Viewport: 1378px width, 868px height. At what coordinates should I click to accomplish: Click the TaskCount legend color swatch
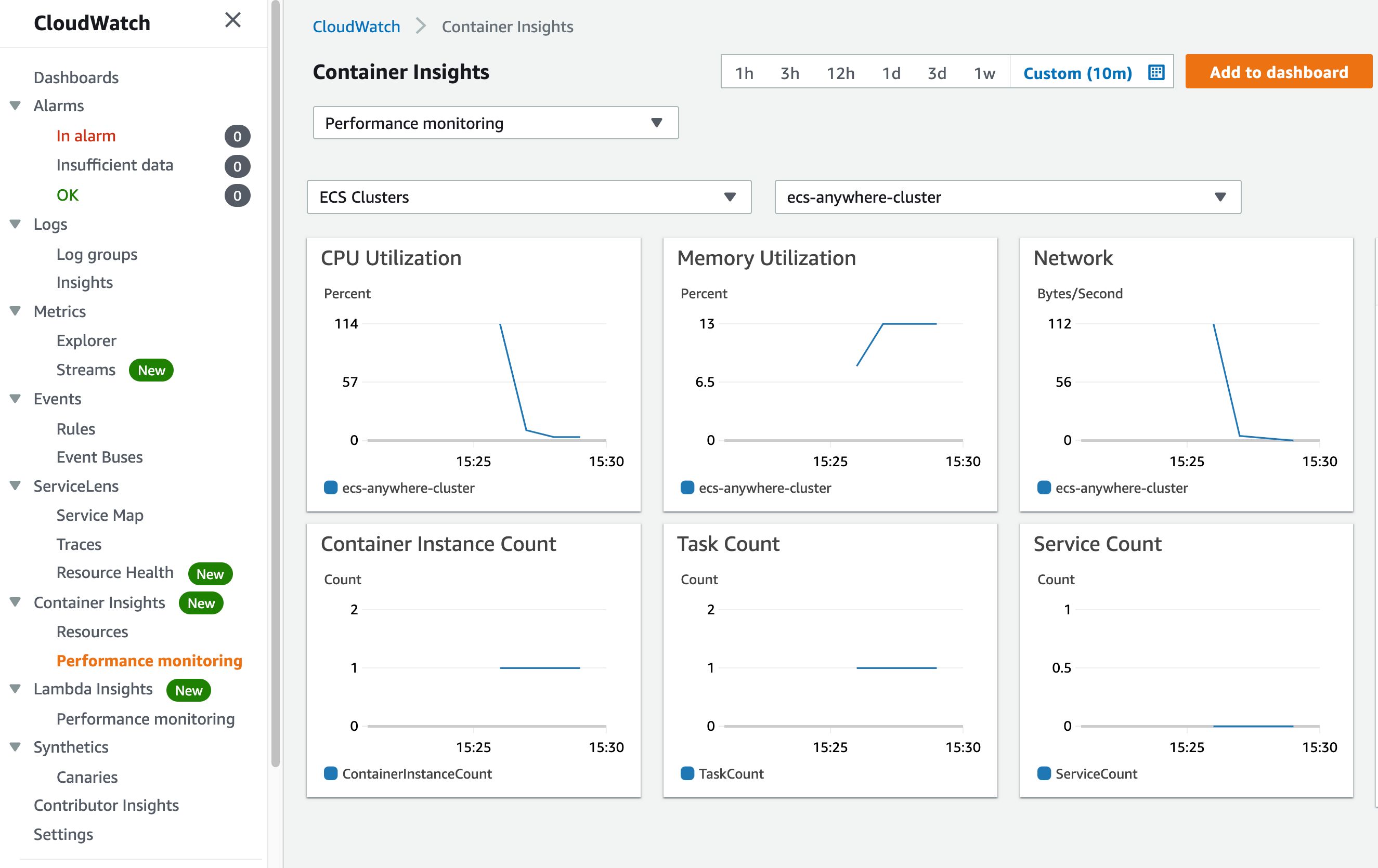tap(687, 773)
